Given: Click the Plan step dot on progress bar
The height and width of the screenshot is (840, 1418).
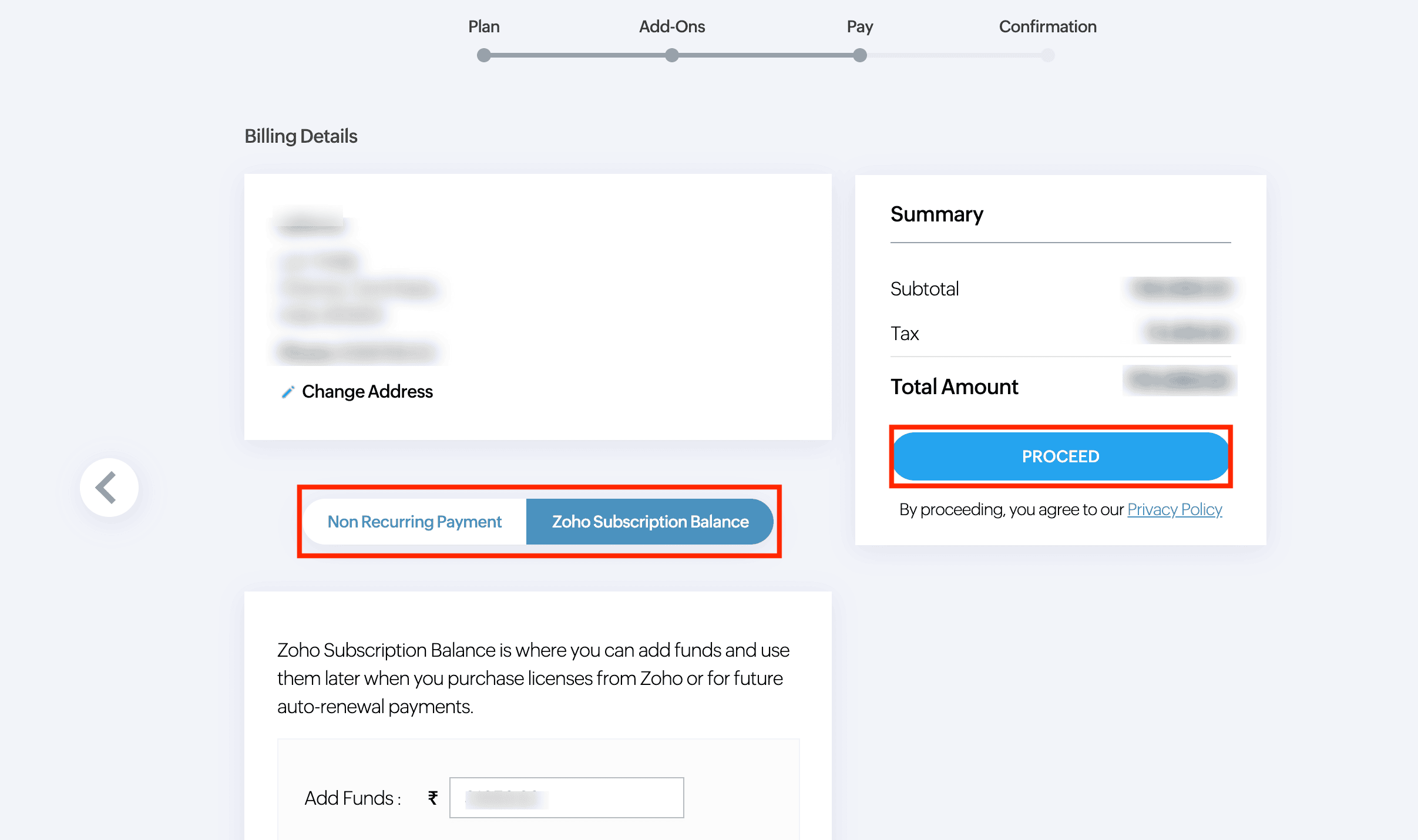Looking at the screenshot, I should (x=483, y=55).
